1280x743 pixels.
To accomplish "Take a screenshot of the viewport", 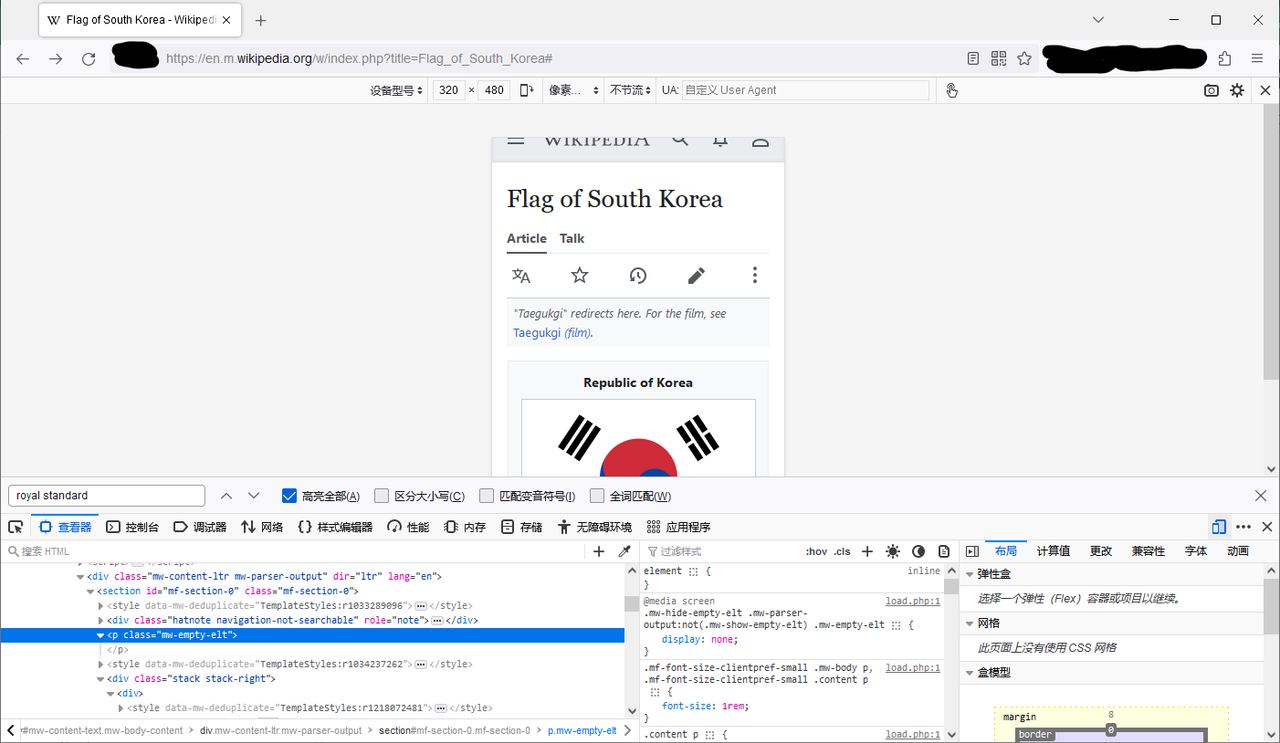I will pos(1211,90).
